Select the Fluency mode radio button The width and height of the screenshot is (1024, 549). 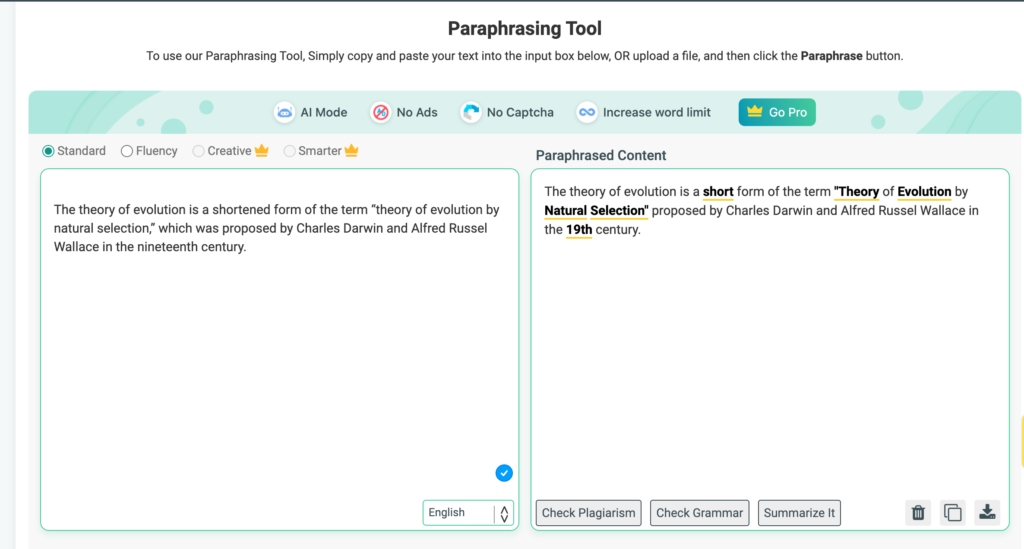127,151
